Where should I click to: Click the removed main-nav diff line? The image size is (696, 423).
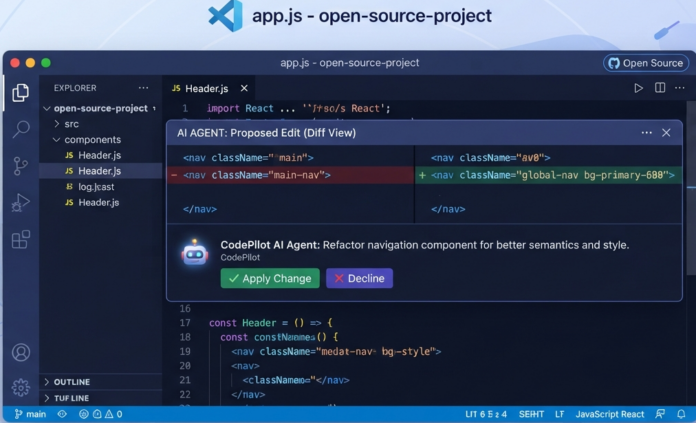tap(290, 175)
